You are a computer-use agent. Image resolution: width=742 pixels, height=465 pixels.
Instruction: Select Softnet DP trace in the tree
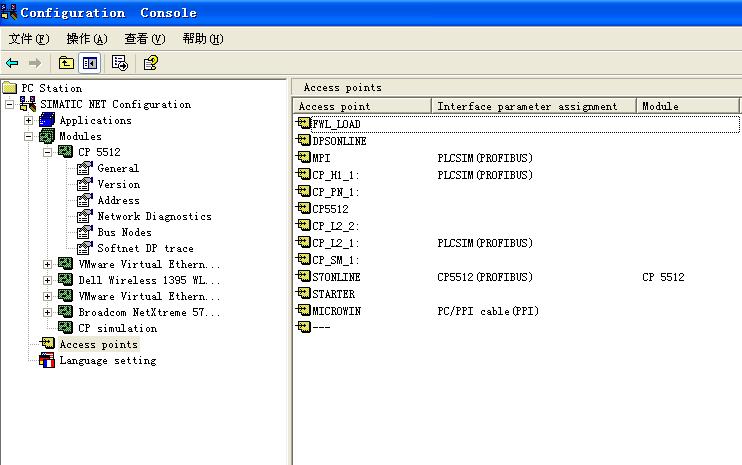pos(145,248)
